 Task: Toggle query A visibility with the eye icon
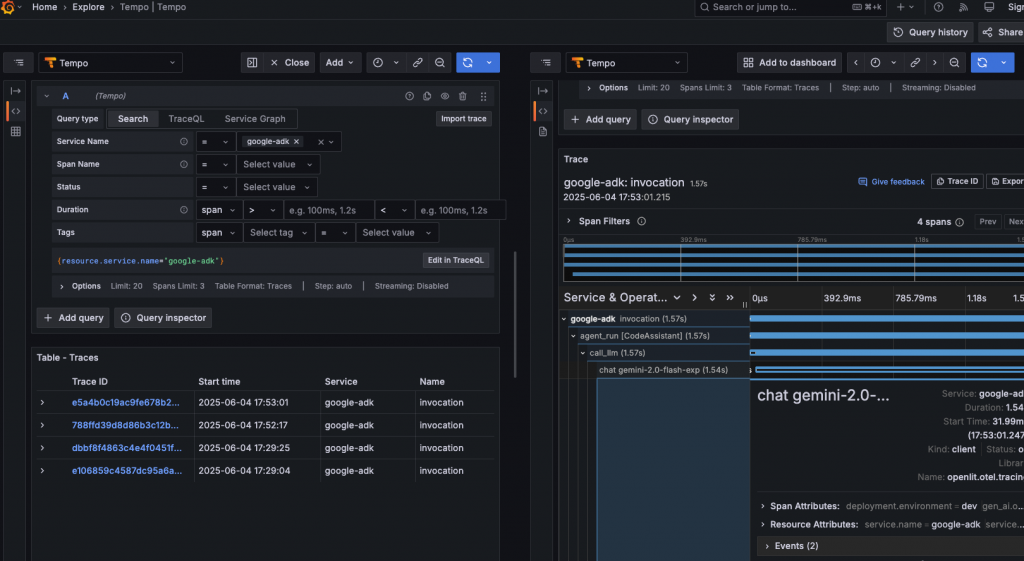click(x=446, y=96)
